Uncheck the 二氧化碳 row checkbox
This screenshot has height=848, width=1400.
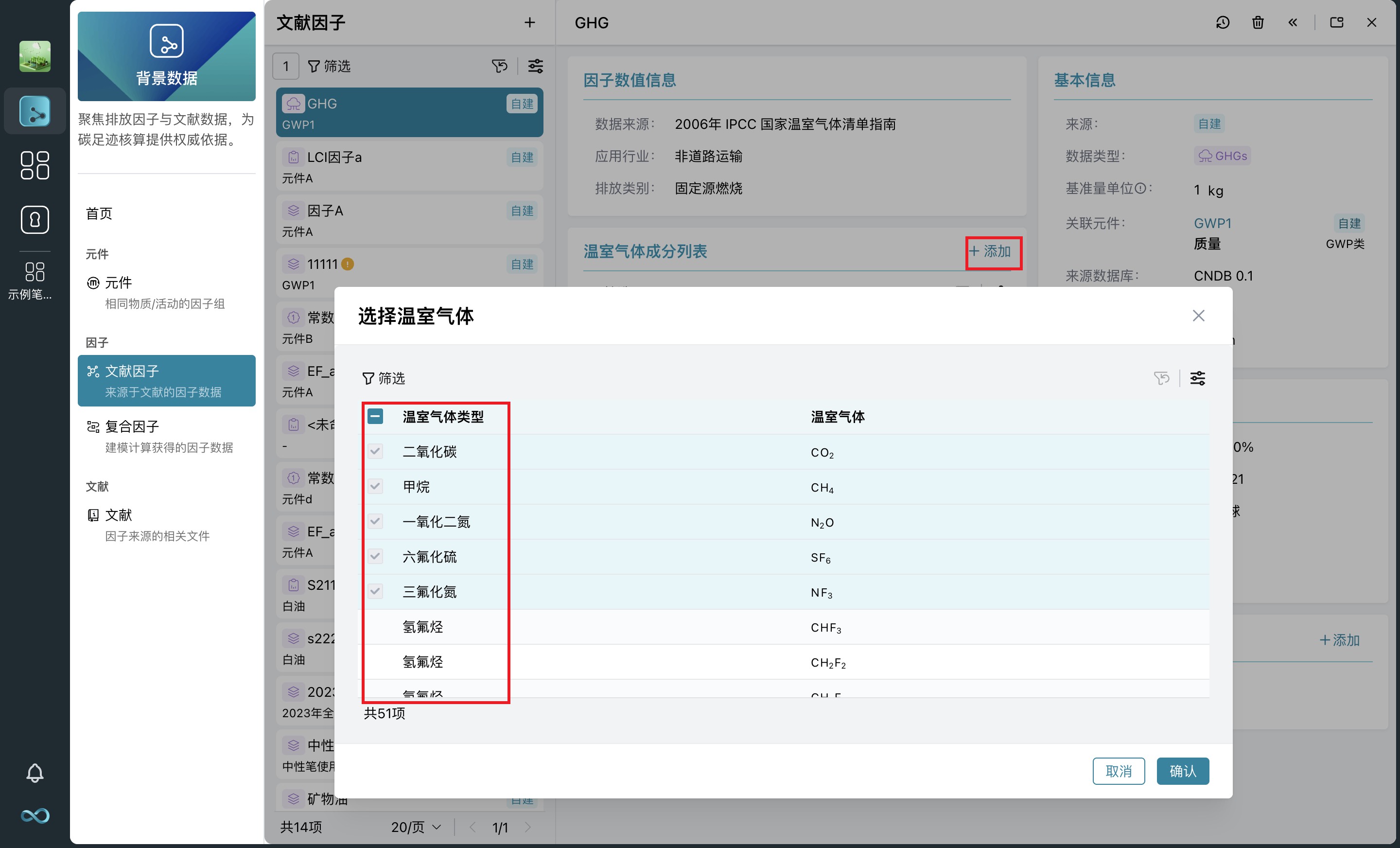point(375,452)
